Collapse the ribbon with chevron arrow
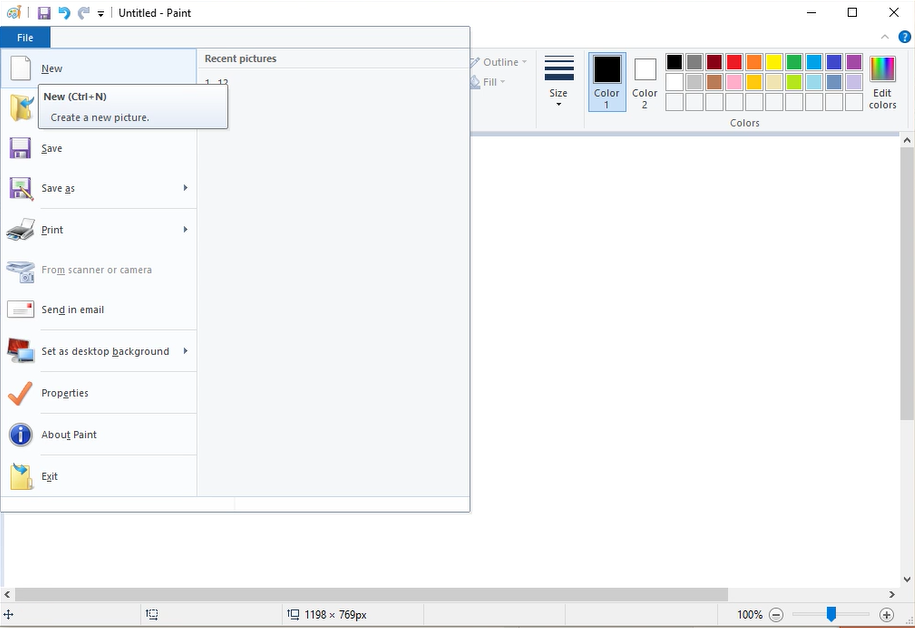This screenshot has height=628, width=915. [885, 37]
